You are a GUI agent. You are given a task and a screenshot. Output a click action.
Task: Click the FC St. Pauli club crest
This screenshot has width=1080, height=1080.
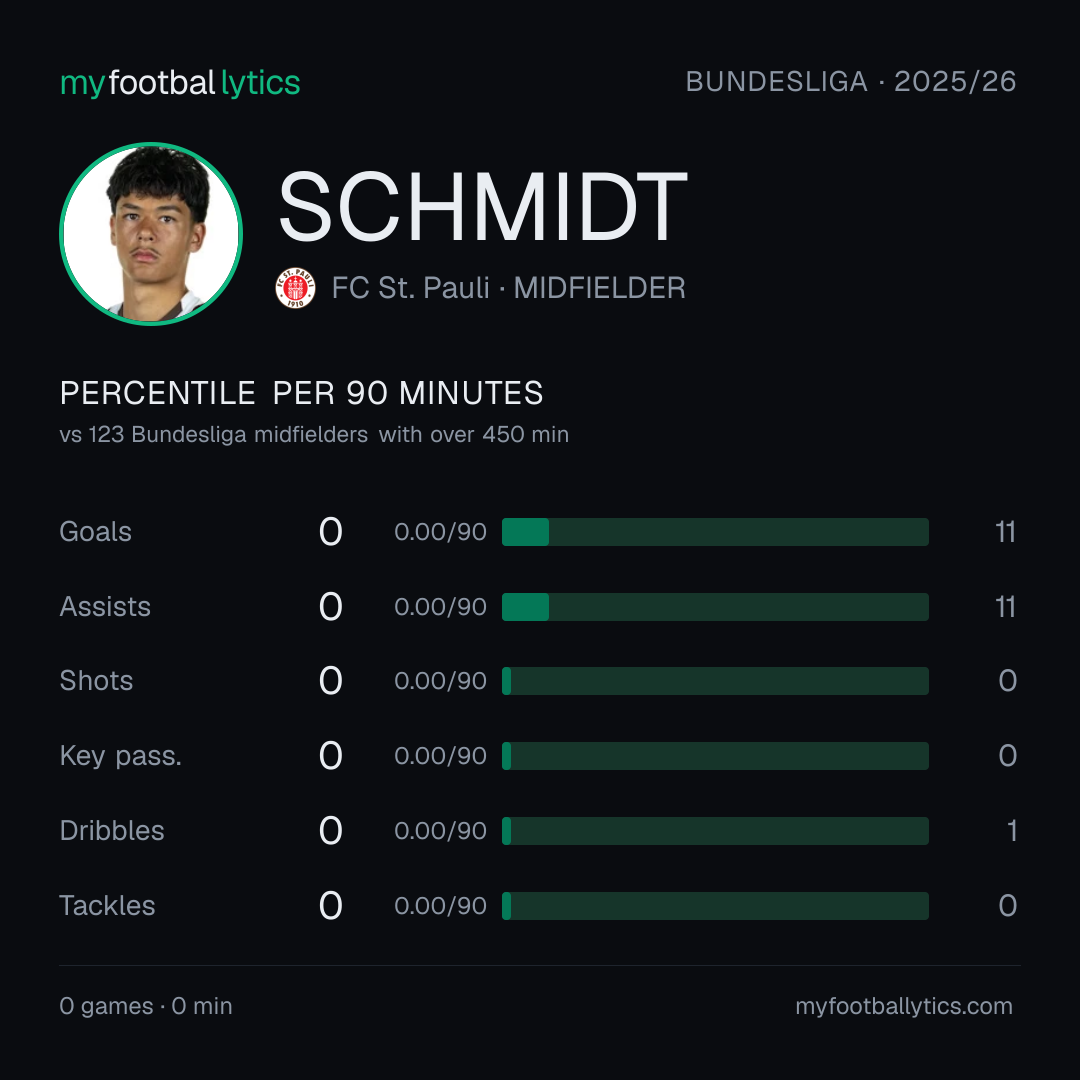tap(295, 288)
